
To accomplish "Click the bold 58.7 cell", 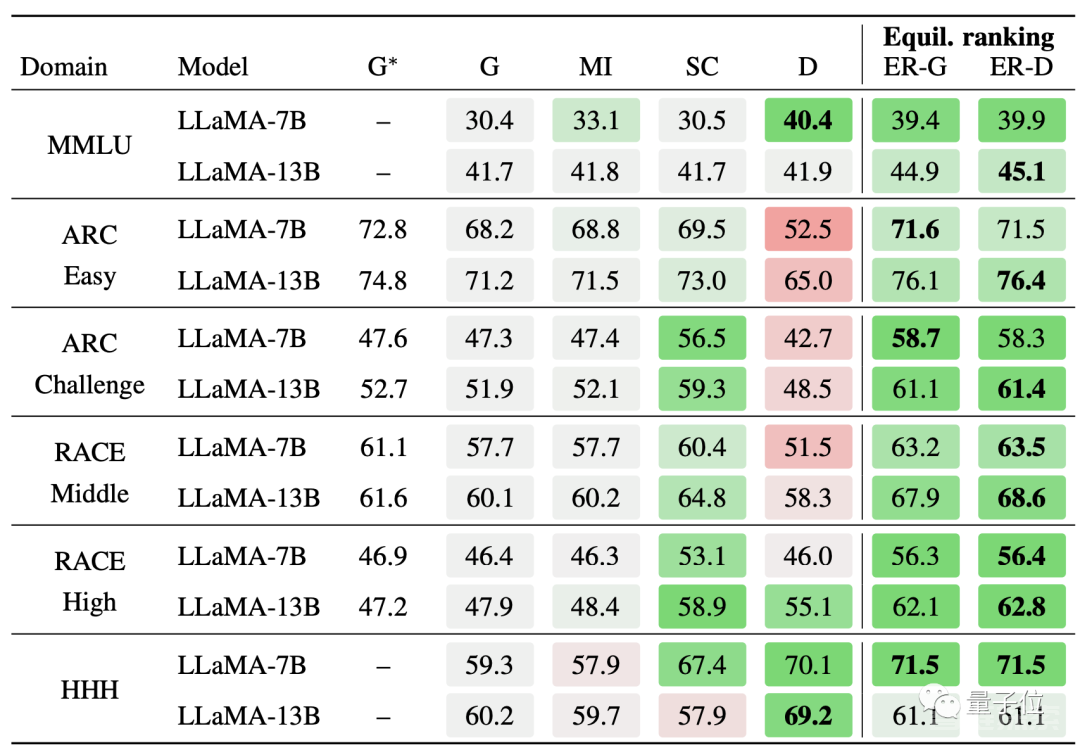I will click(915, 338).
